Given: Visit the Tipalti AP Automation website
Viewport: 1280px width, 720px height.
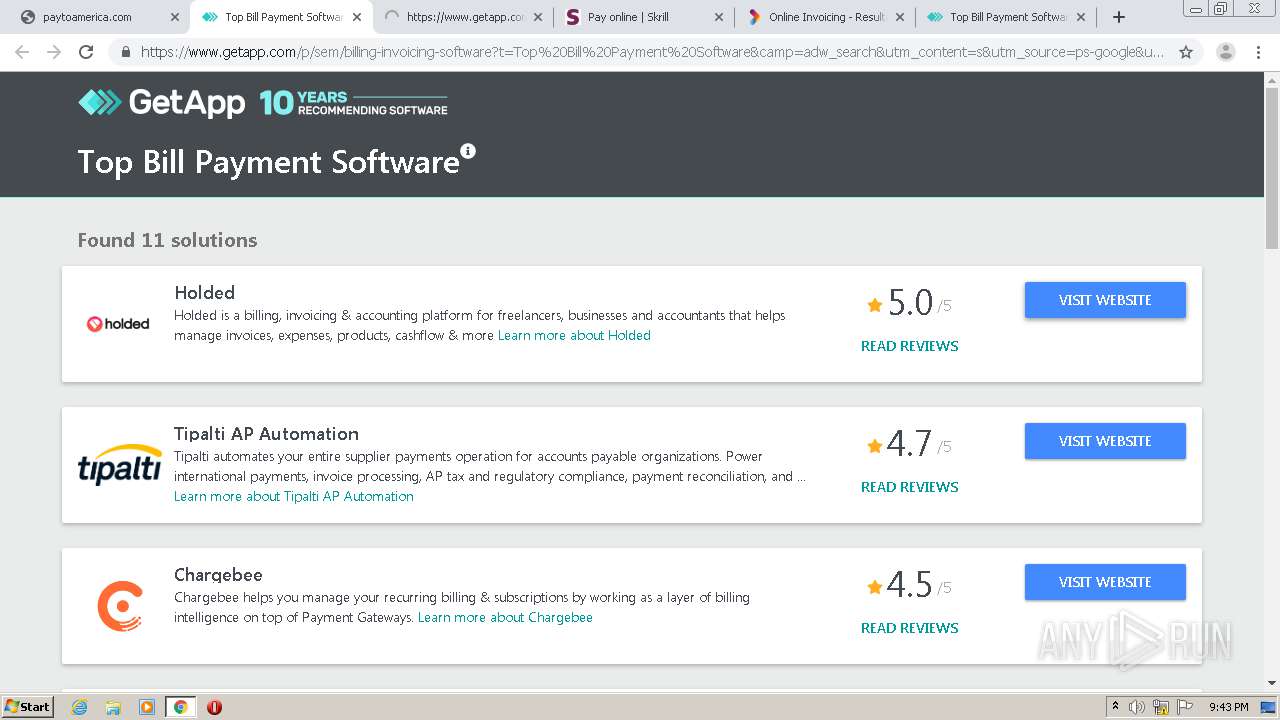Looking at the screenshot, I should click(1105, 441).
